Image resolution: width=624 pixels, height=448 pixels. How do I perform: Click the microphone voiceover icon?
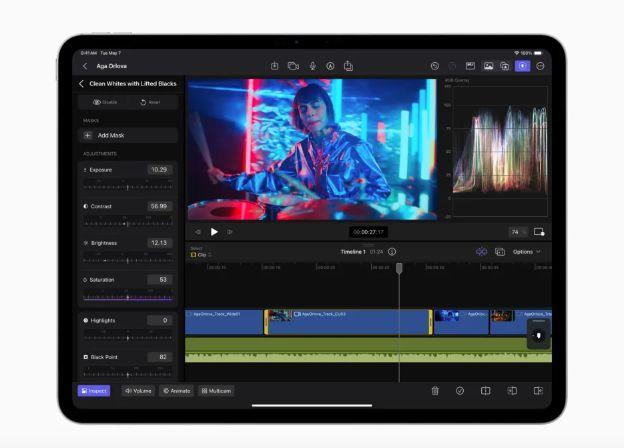point(312,66)
